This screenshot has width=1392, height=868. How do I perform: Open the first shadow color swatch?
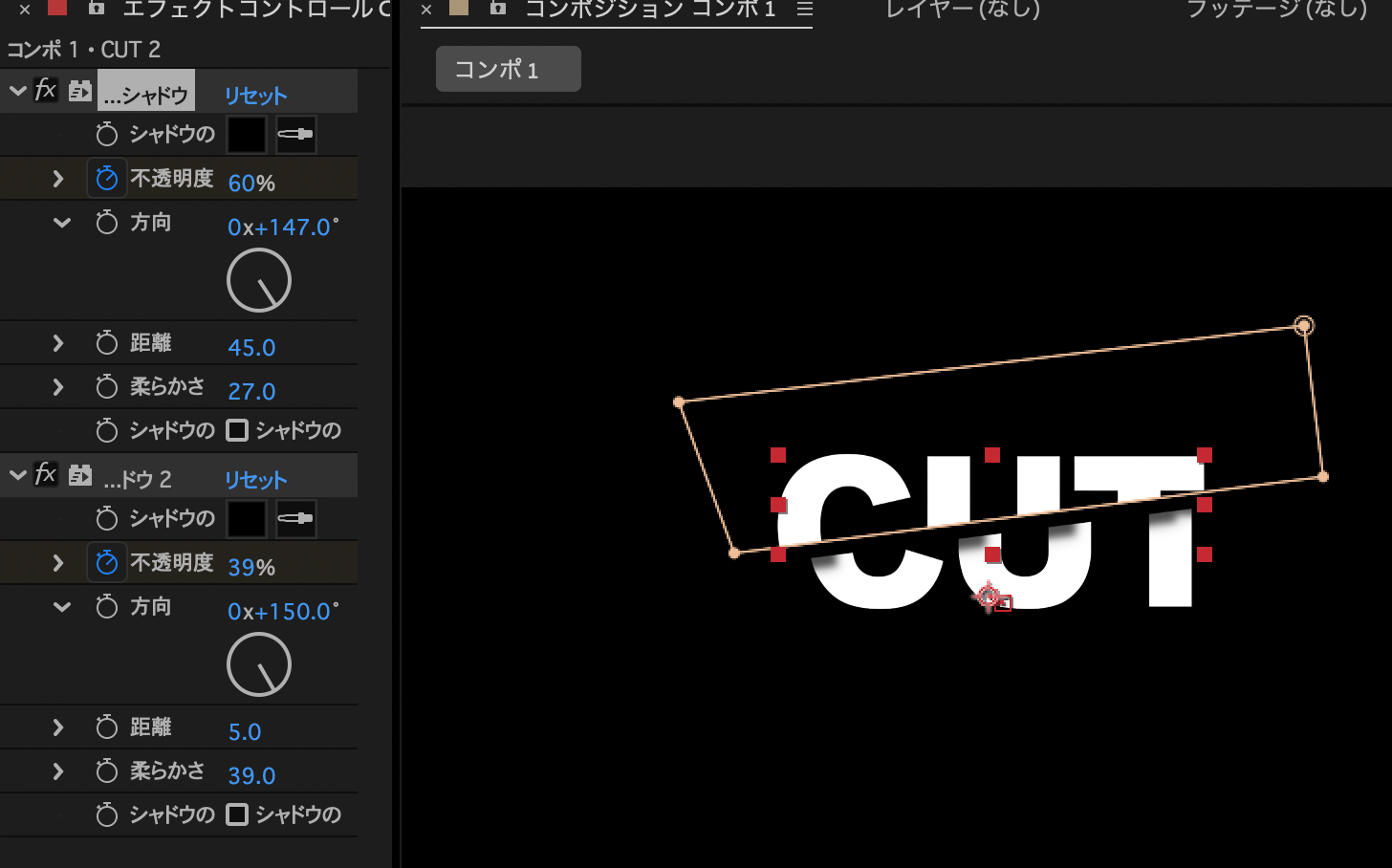click(x=246, y=135)
